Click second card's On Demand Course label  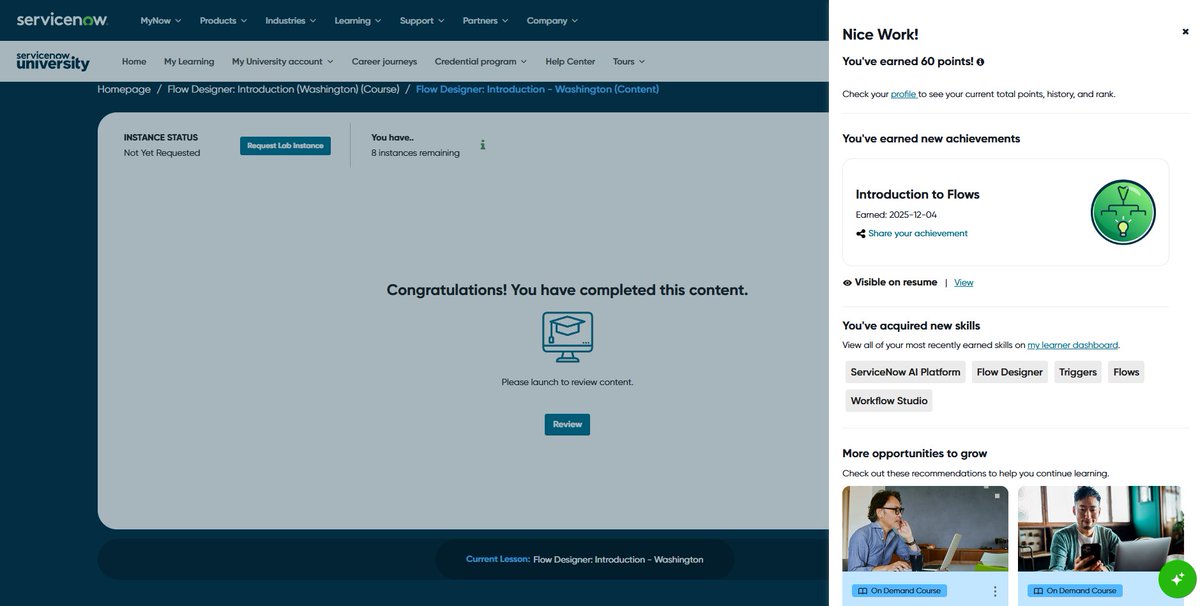pyautogui.click(x=1074, y=591)
